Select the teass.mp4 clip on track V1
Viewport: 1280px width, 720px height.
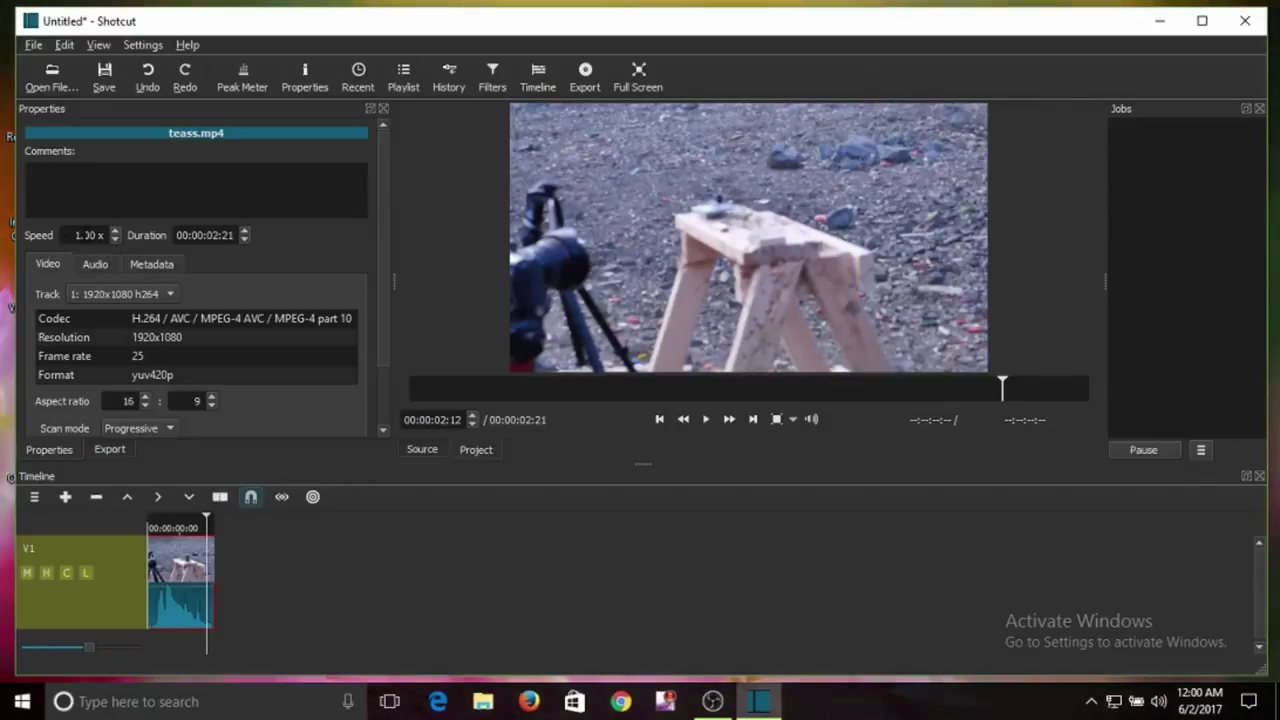tap(180, 581)
